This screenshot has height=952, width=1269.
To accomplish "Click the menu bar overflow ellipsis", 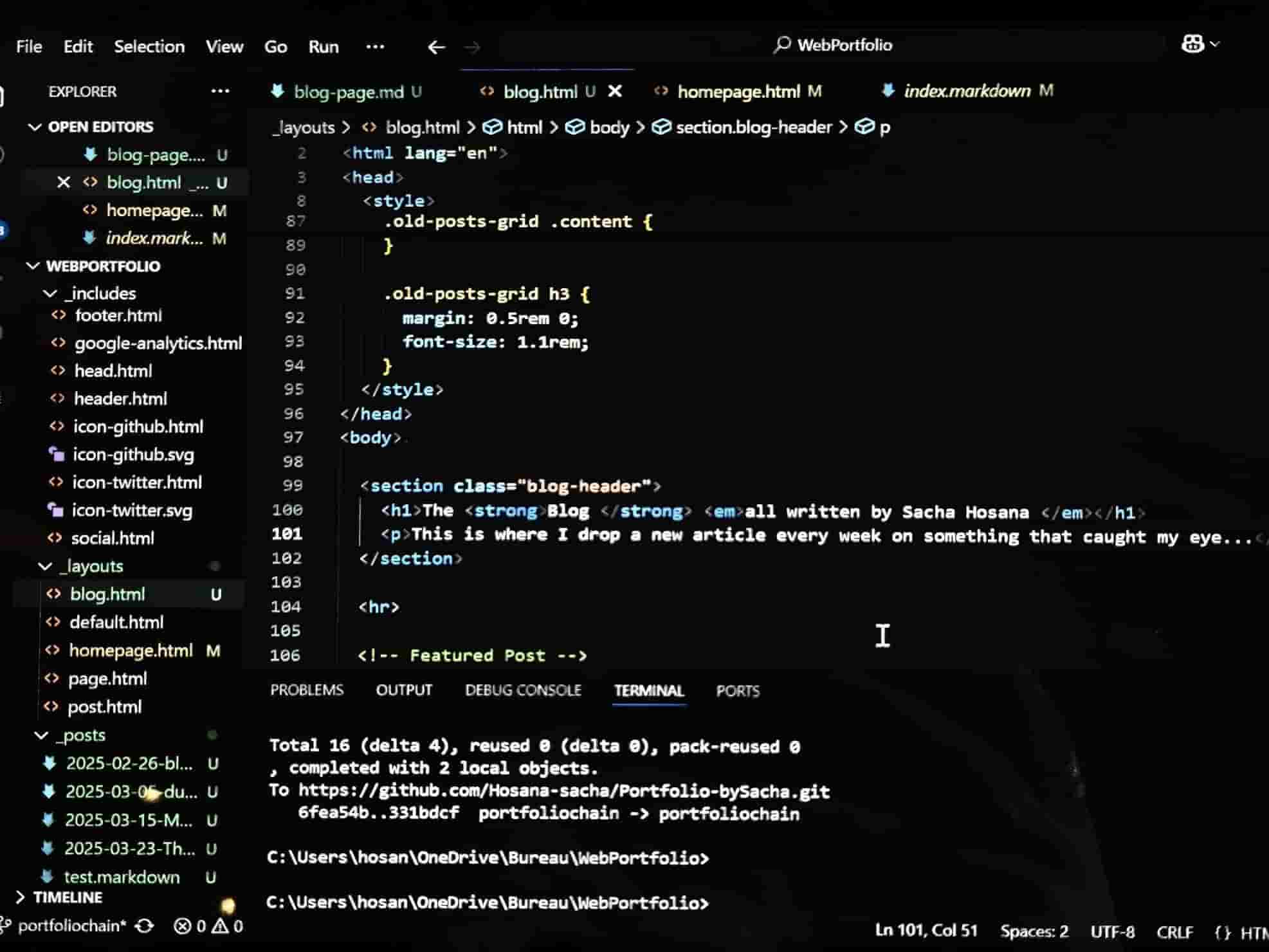I will [x=375, y=47].
